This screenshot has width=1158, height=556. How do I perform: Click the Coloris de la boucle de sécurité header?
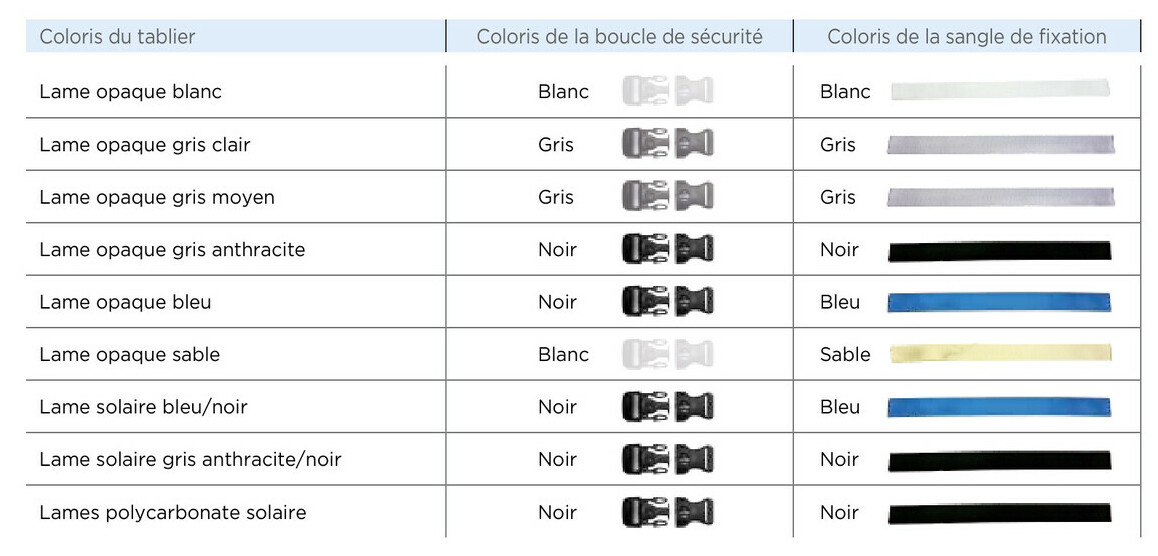click(x=619, y=37)
